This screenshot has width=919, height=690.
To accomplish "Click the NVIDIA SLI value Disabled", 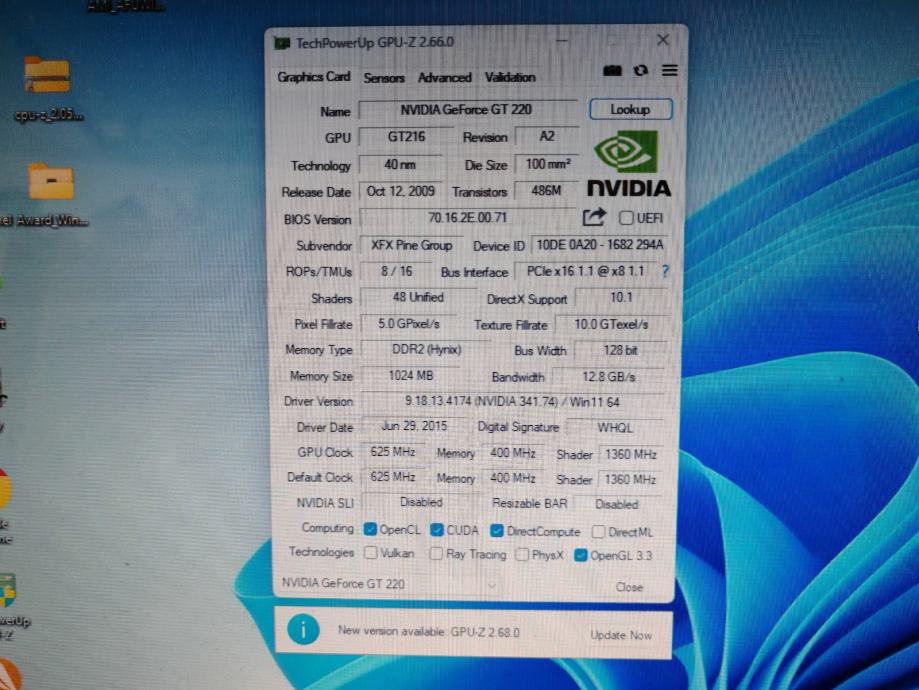I will [421, 502].
